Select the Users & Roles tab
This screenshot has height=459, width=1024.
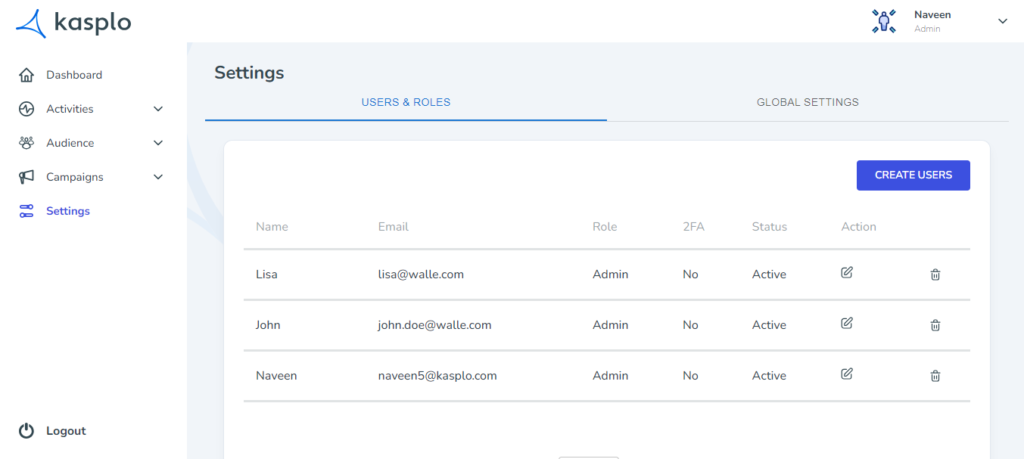tap(406, 103)
